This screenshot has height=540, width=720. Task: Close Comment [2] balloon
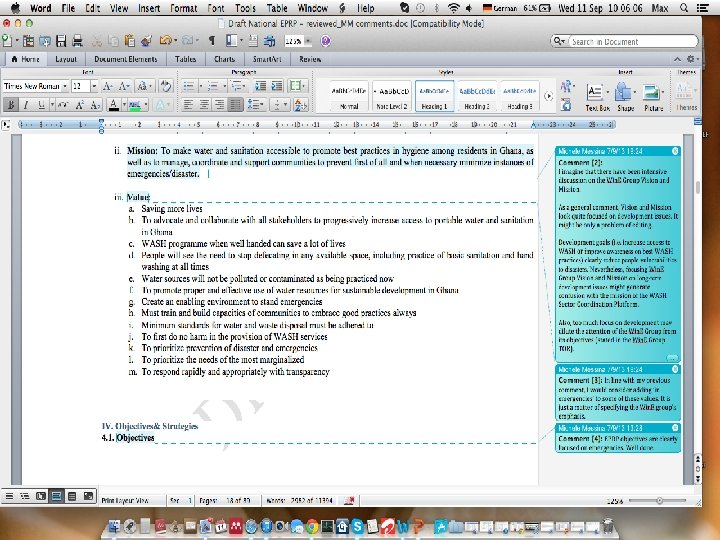click(x=675, y=151)
